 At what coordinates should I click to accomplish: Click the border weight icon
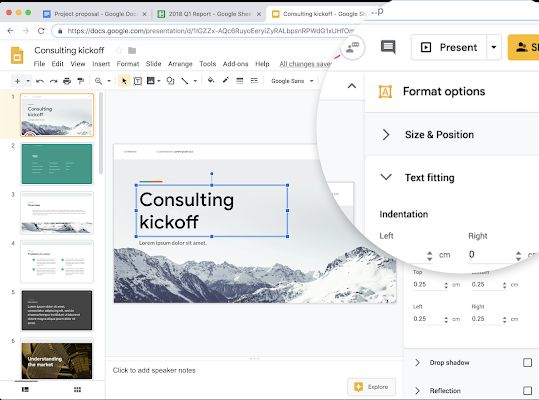tap(240, 81)
